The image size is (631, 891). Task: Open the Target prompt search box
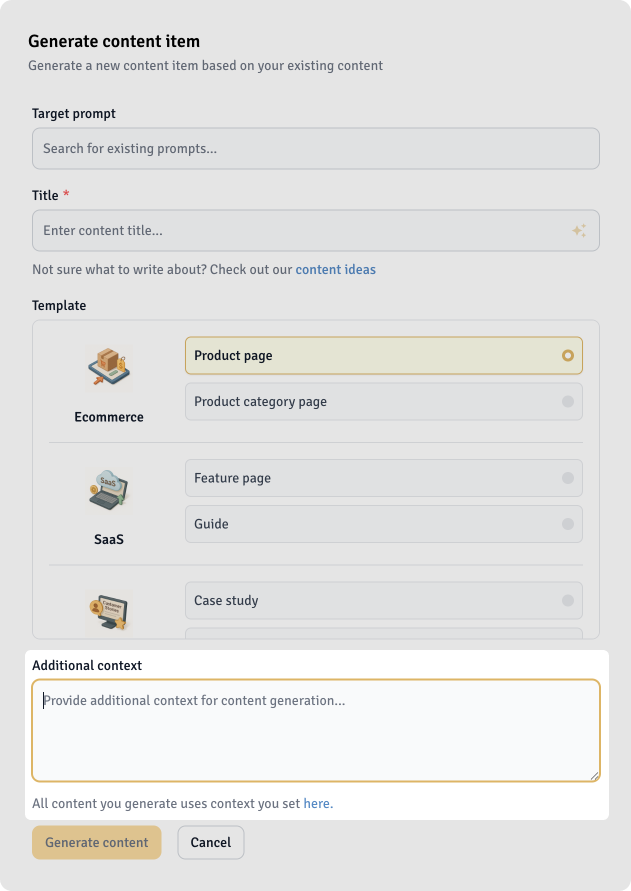click(315, 149)
